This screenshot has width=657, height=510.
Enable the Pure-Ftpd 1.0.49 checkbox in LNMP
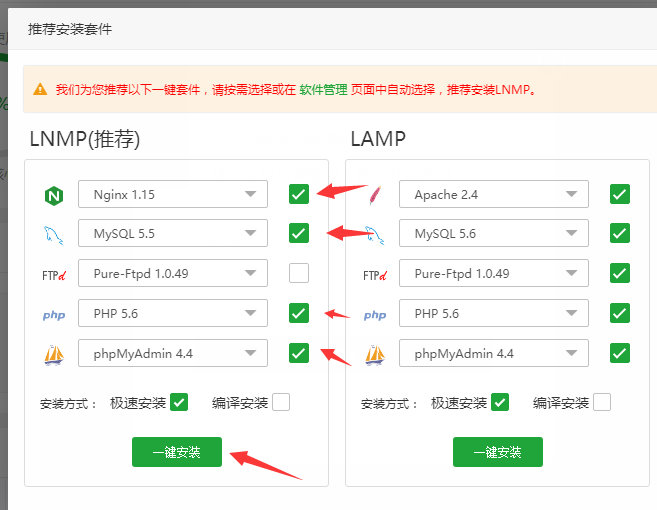(x=299, y=273)
